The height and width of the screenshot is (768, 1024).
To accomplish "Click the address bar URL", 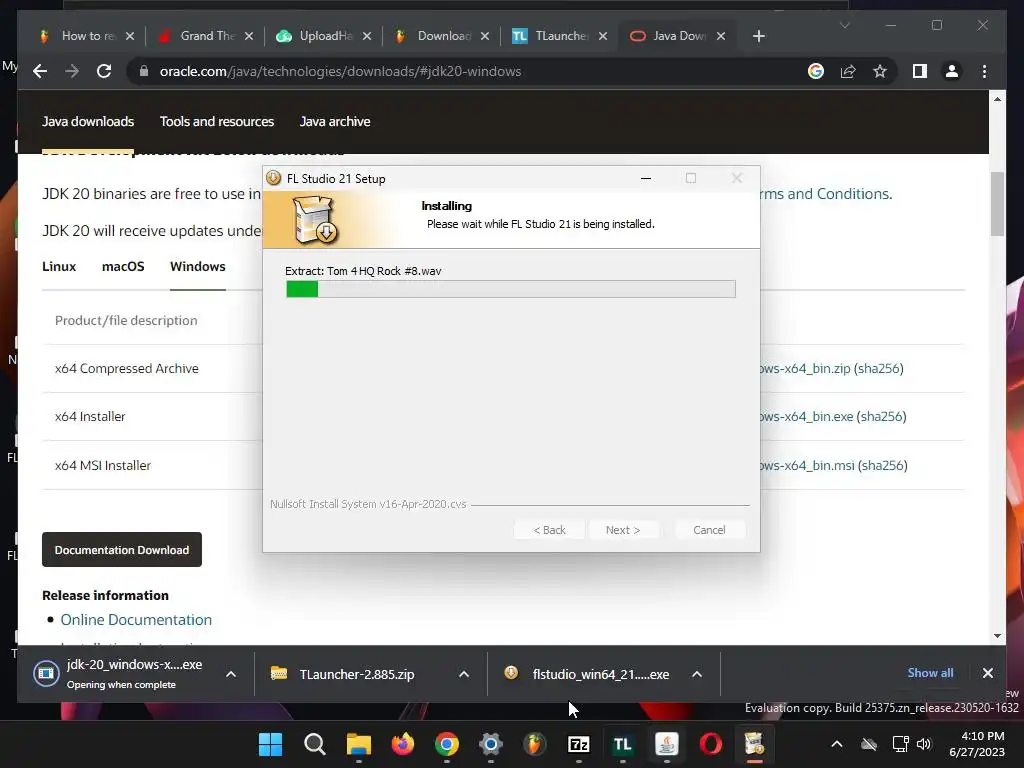I will 340,71.
